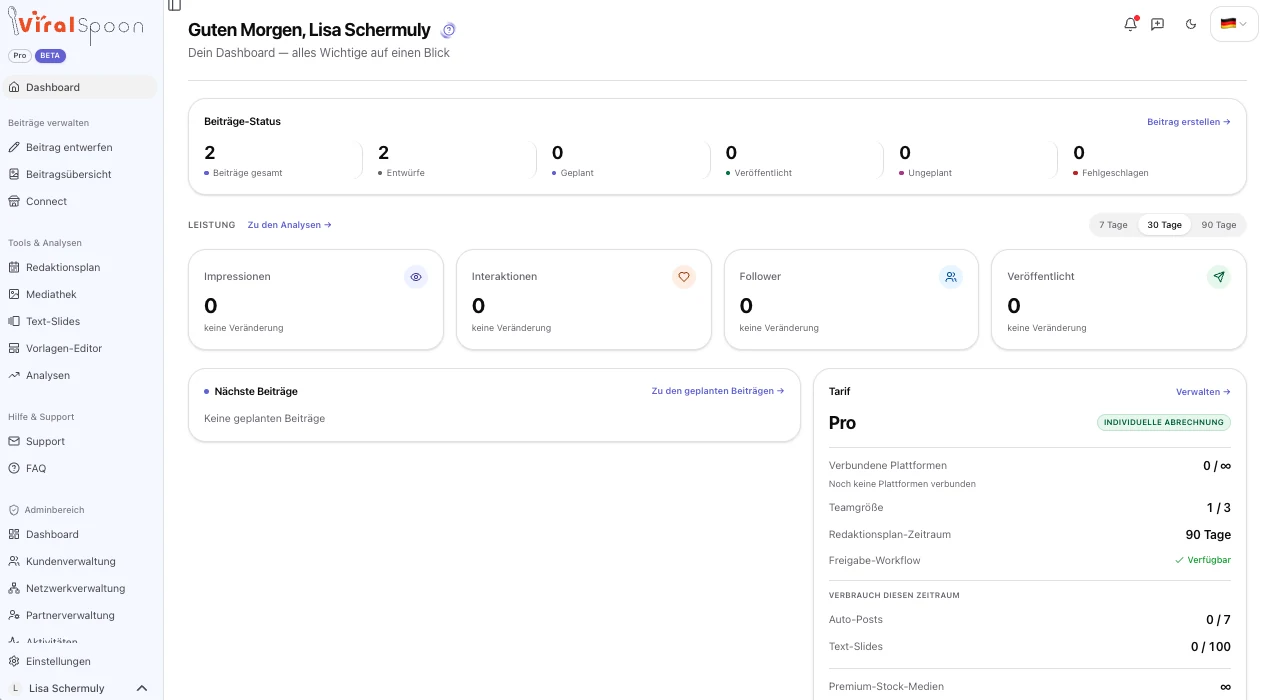Click the ViralSpoon logo

coord(76,23)
